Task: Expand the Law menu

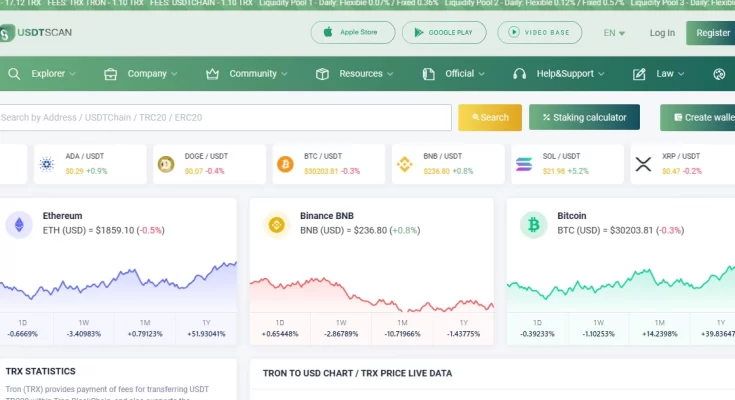Action: point(670,74)
